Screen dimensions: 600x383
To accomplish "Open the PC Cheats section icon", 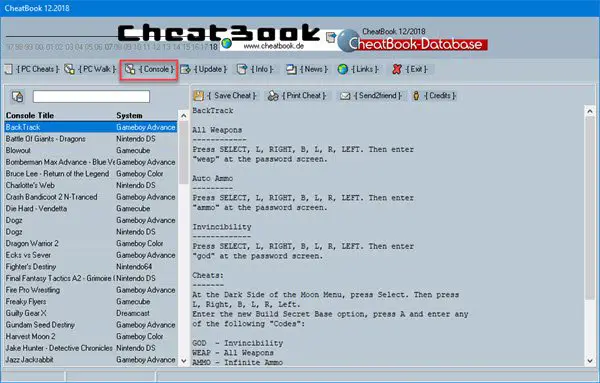I will 9,69.
